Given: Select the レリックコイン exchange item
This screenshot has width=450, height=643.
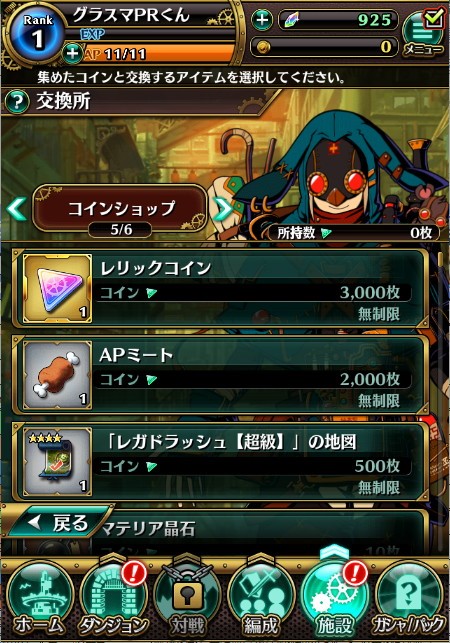Looking at the screenshot, I should tap(221, 288).
